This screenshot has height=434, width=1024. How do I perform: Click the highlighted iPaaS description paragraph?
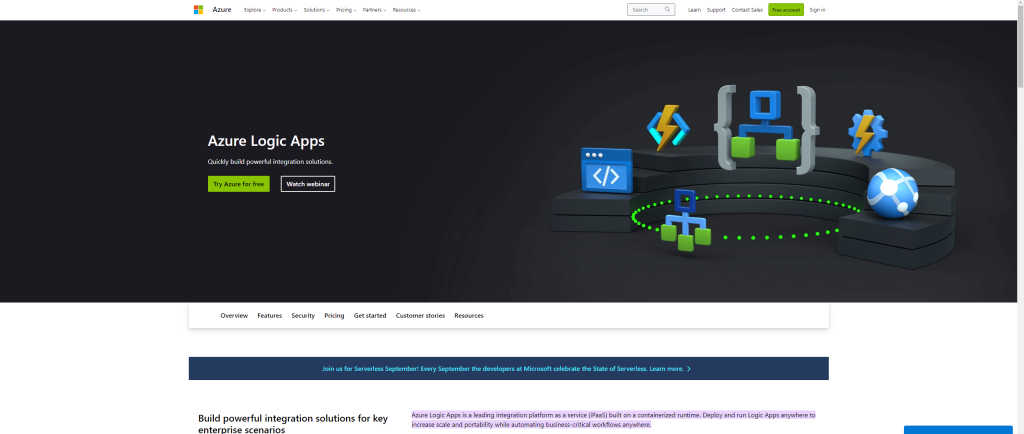point(613,420)
